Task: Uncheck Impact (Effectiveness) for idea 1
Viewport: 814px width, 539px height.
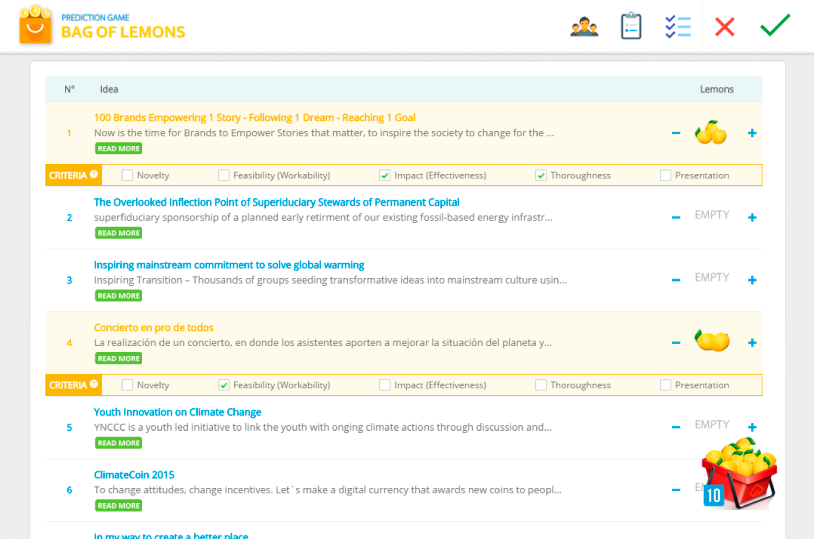Action: [x=385, y=175]
